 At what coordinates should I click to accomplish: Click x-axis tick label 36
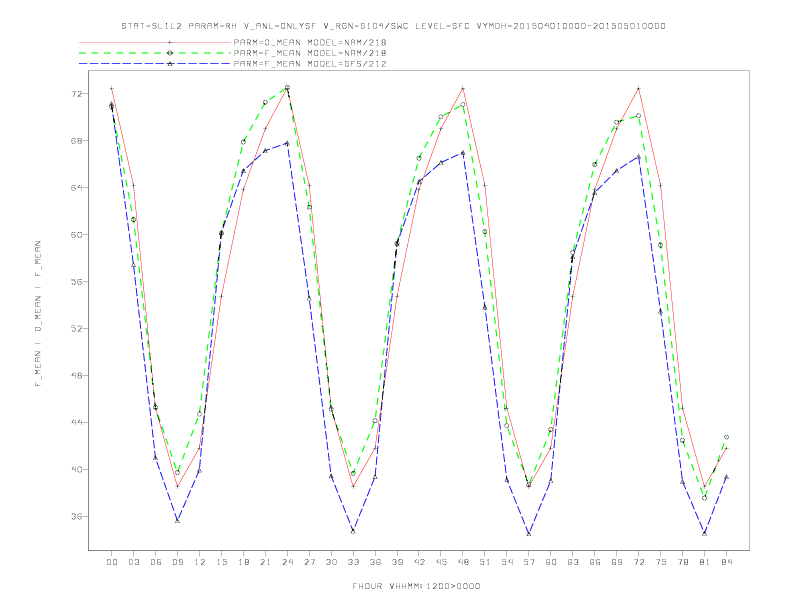click(375, 562)
